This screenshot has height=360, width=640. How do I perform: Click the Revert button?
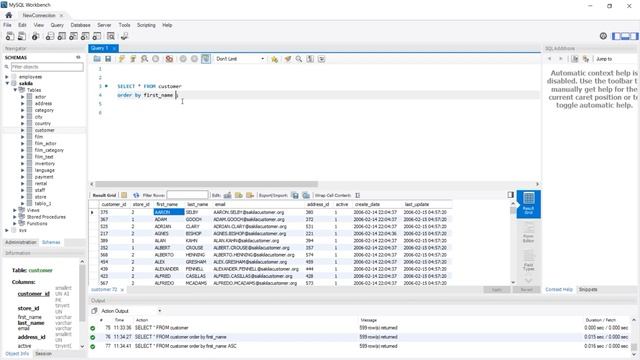coord(527,289)
